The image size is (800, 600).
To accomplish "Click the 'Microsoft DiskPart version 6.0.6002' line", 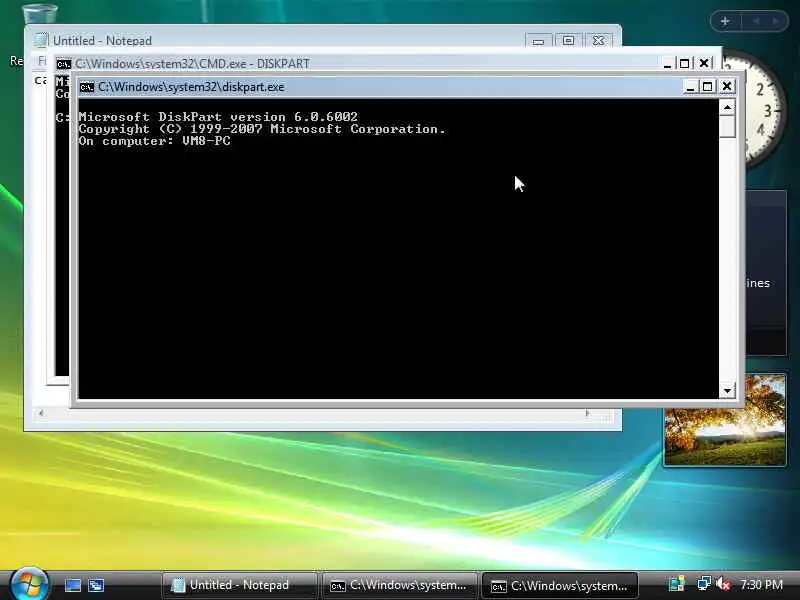I will (218, 117).
